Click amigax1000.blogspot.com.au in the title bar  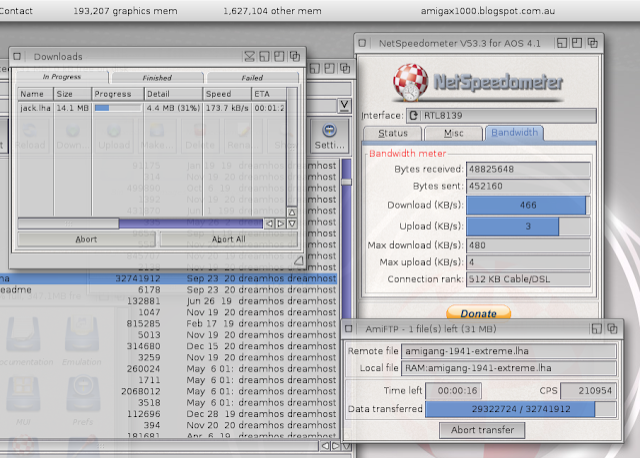click(x=488, y=11)
